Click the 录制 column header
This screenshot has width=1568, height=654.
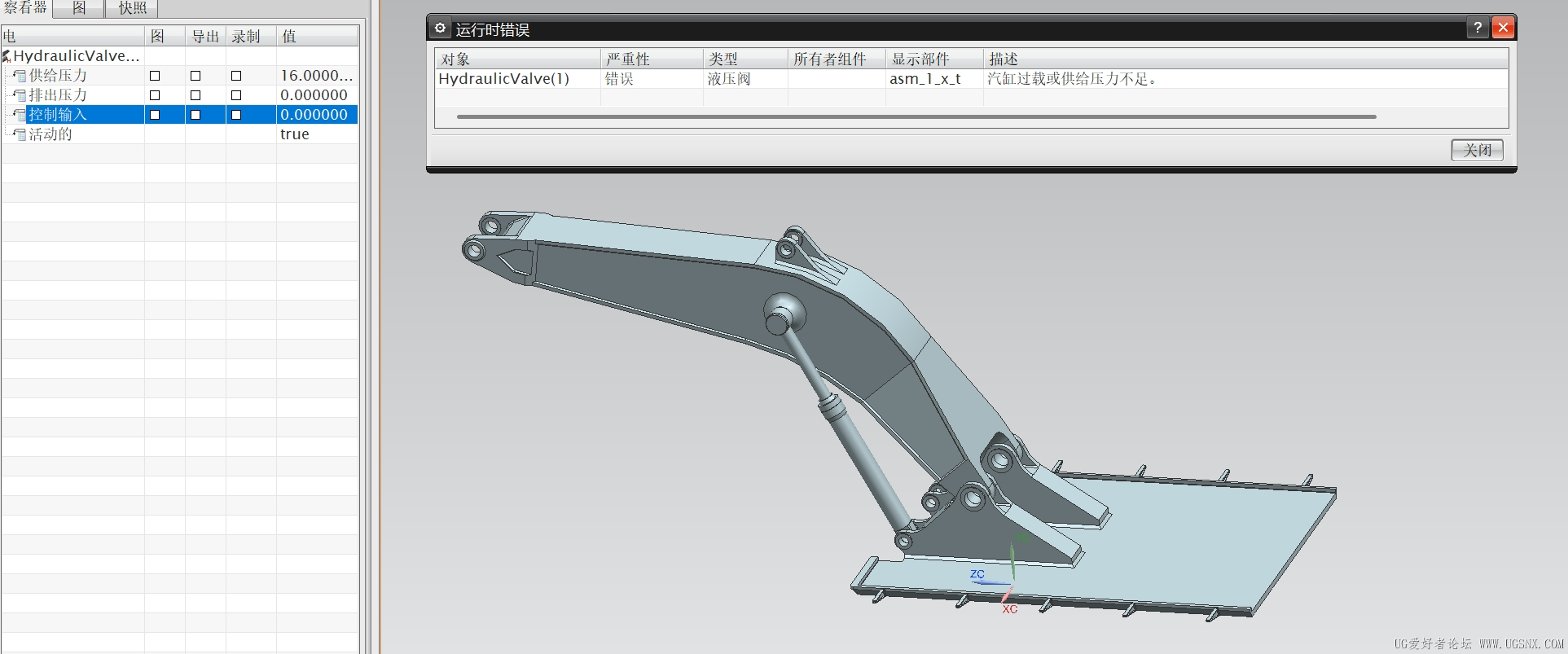point(251,36)
